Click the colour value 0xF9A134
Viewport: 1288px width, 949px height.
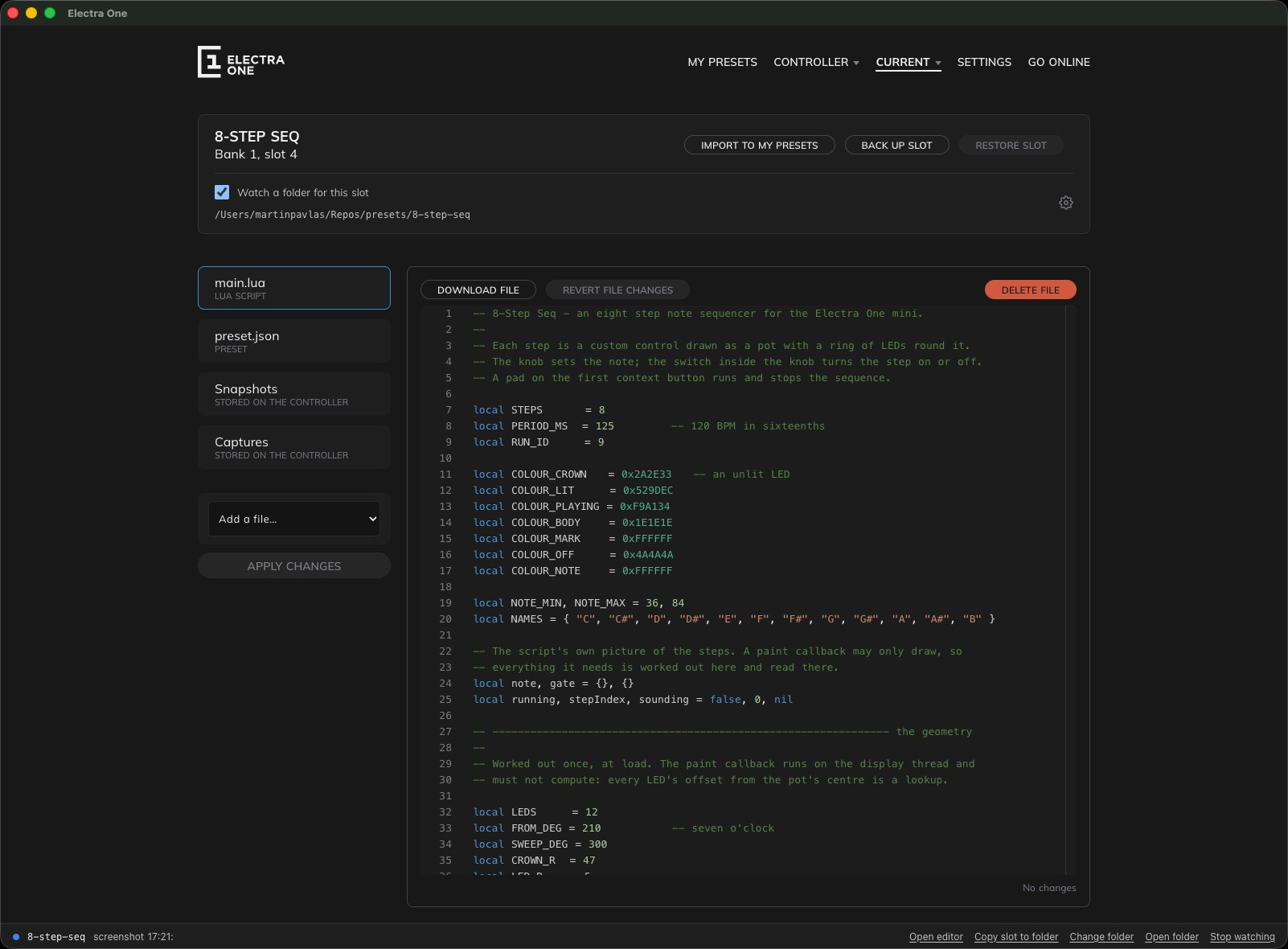point(645,507)
